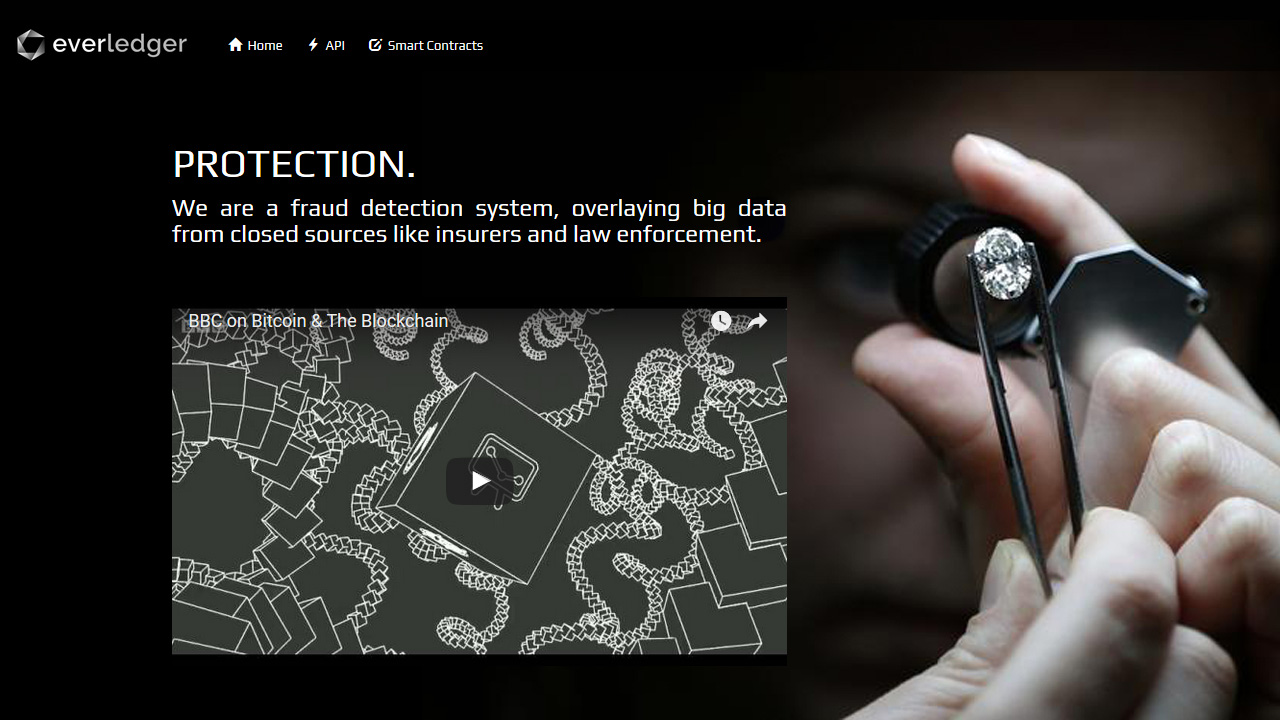Click the fraud detection system paragraph
Screen dimensions: 1280x720
pyautogui.click(x=479, y=221)
